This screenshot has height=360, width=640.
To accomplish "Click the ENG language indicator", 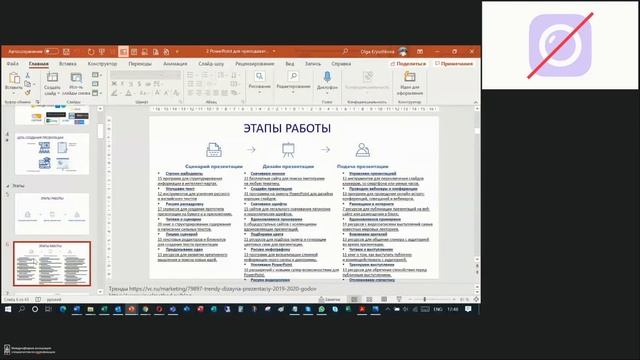I will click(438, 309).
